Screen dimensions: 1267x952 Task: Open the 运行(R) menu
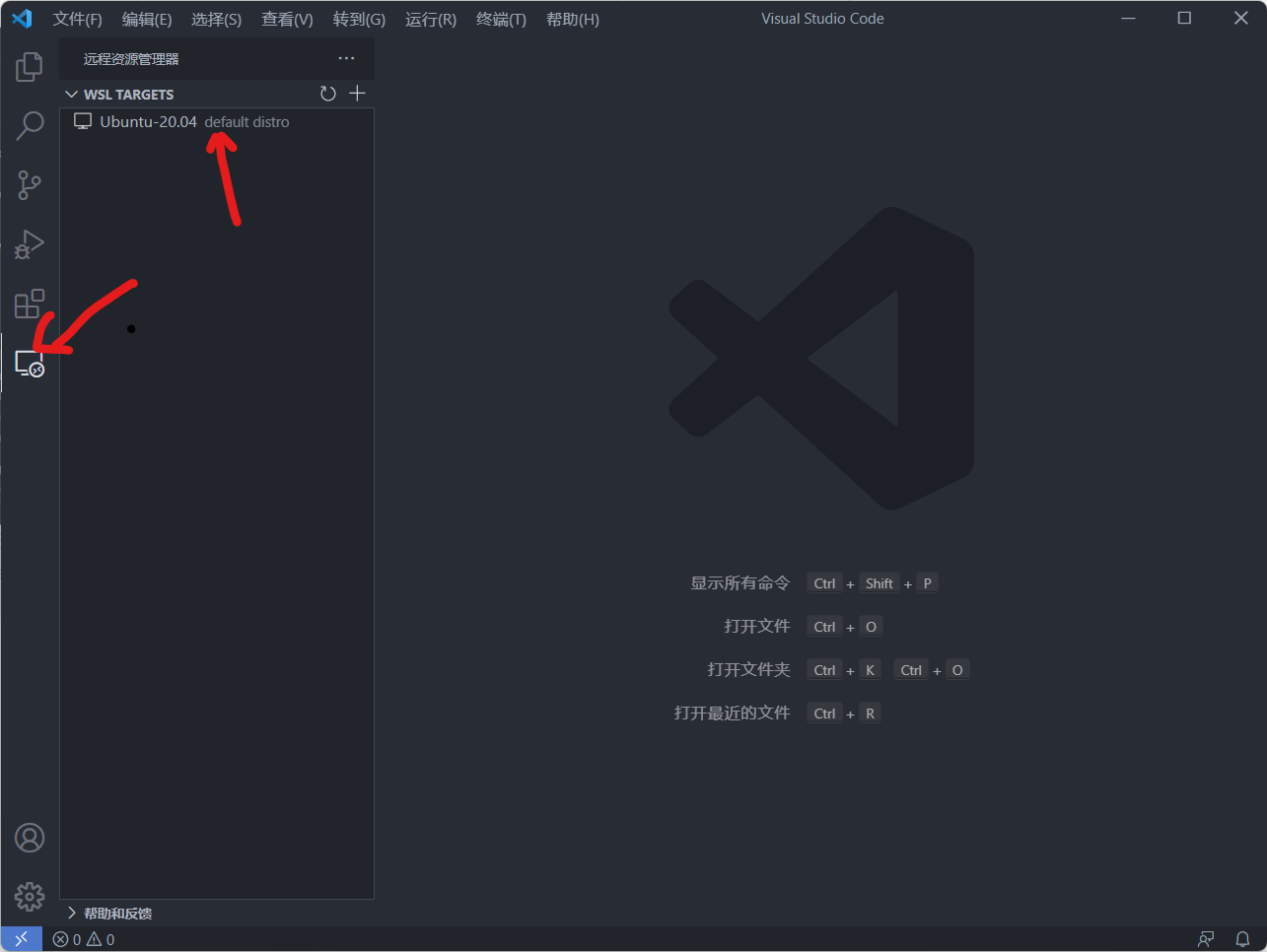tap(431, 19)
